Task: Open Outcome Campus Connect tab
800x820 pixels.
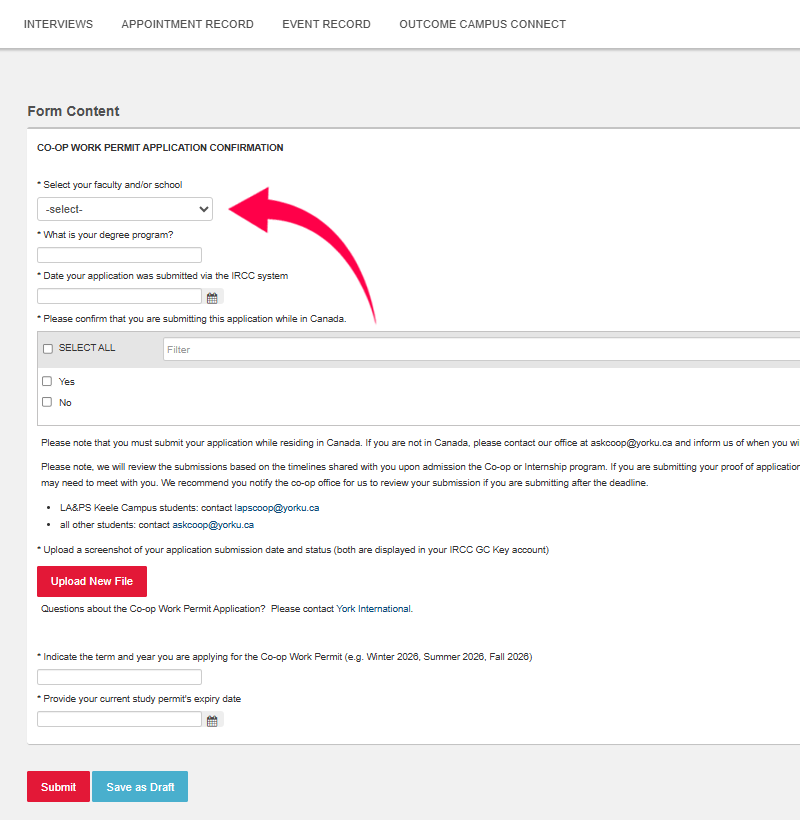Action: 483,24
